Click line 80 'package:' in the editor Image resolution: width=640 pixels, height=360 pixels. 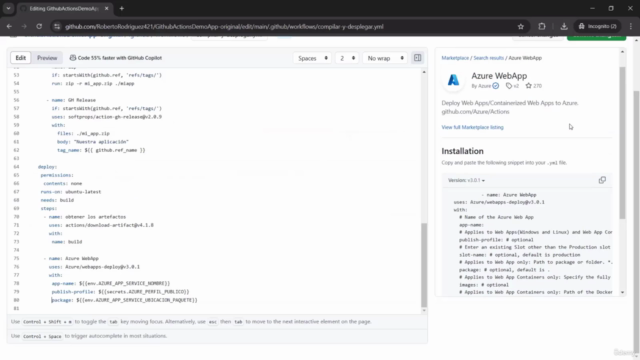(x=62, y=300)
